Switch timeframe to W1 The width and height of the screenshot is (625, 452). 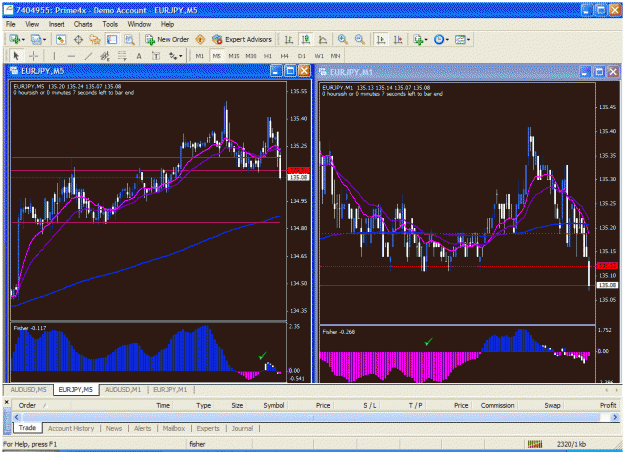tap(319, 56)
